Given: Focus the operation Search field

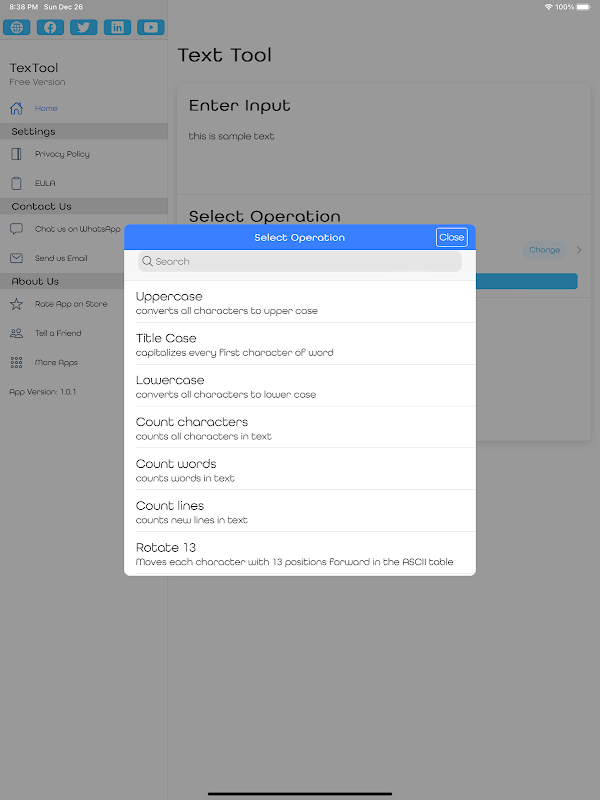Looking at the screenshot, I should click(x=300, y=261).
